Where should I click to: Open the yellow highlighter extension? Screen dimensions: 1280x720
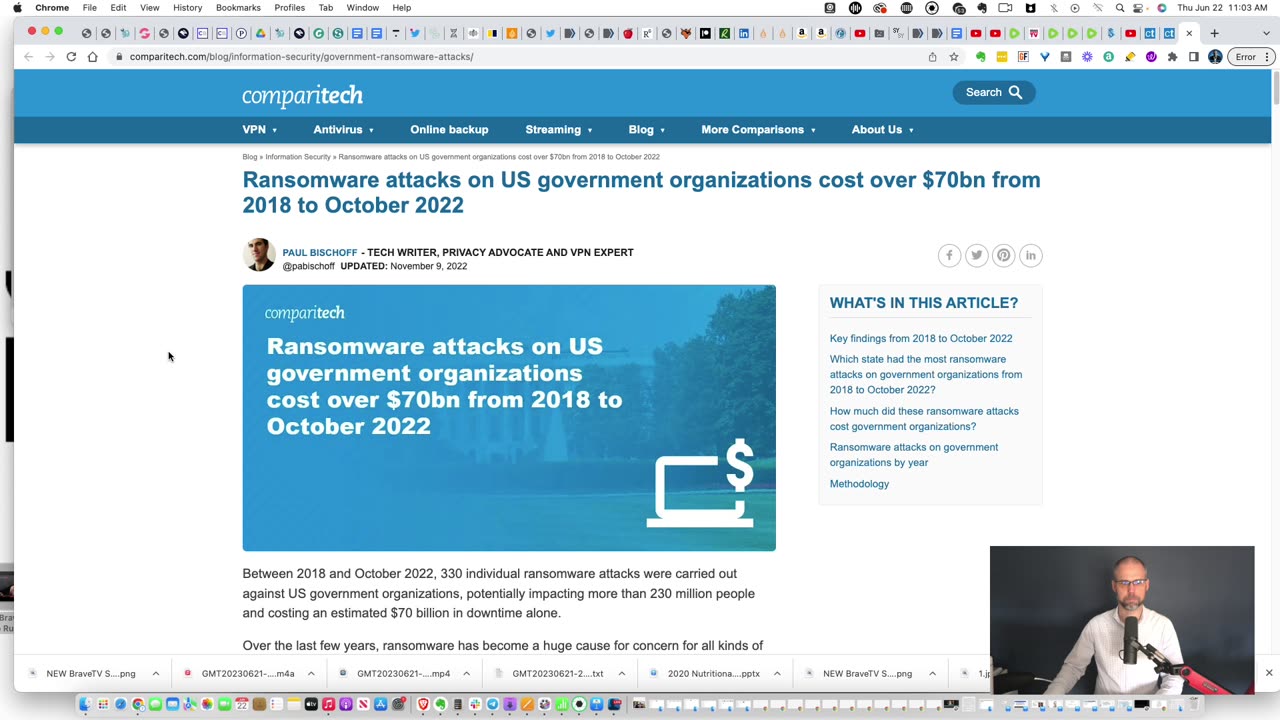point(1130,57)
